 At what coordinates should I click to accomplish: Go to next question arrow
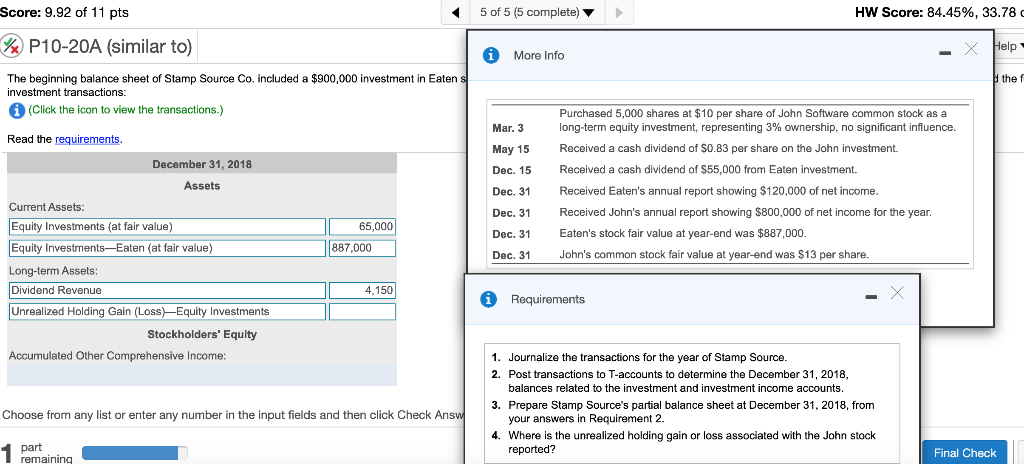click(619, 12)
